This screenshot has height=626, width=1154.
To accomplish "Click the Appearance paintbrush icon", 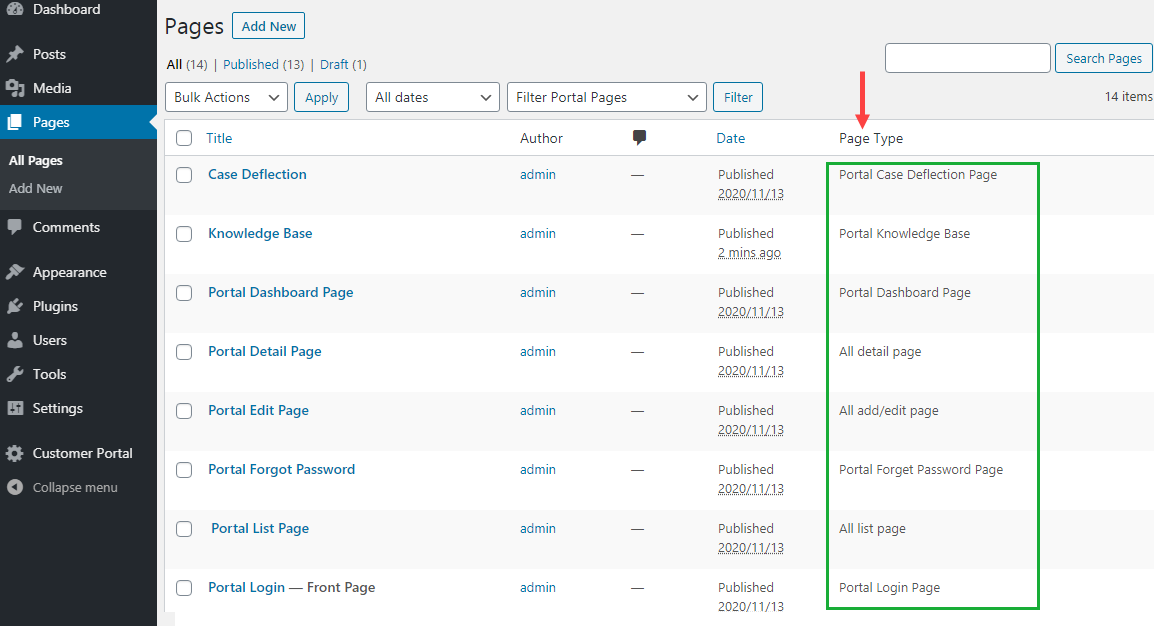I will point(15,272).
